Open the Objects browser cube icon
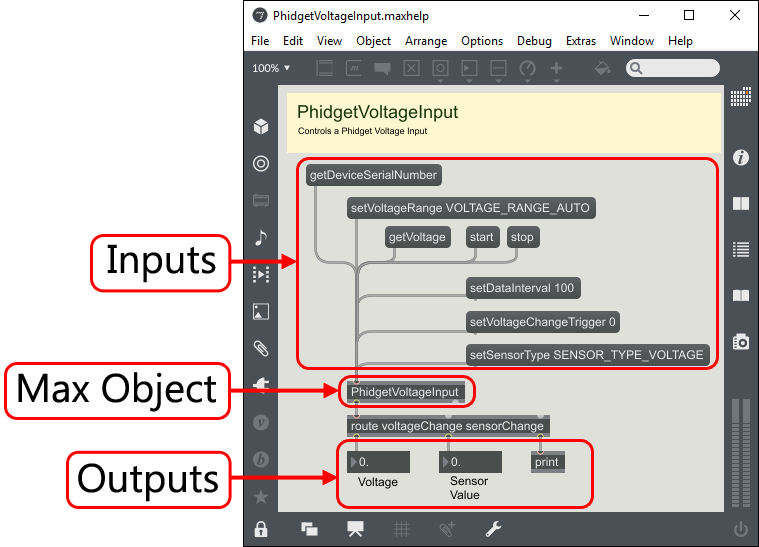Screen dimensions: 759x547 (261, 127)
